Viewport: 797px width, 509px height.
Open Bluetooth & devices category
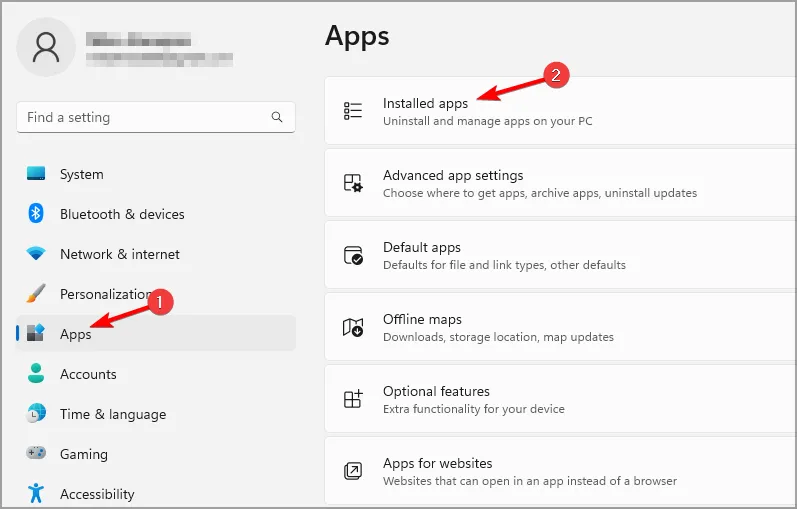tap(156, 214)
